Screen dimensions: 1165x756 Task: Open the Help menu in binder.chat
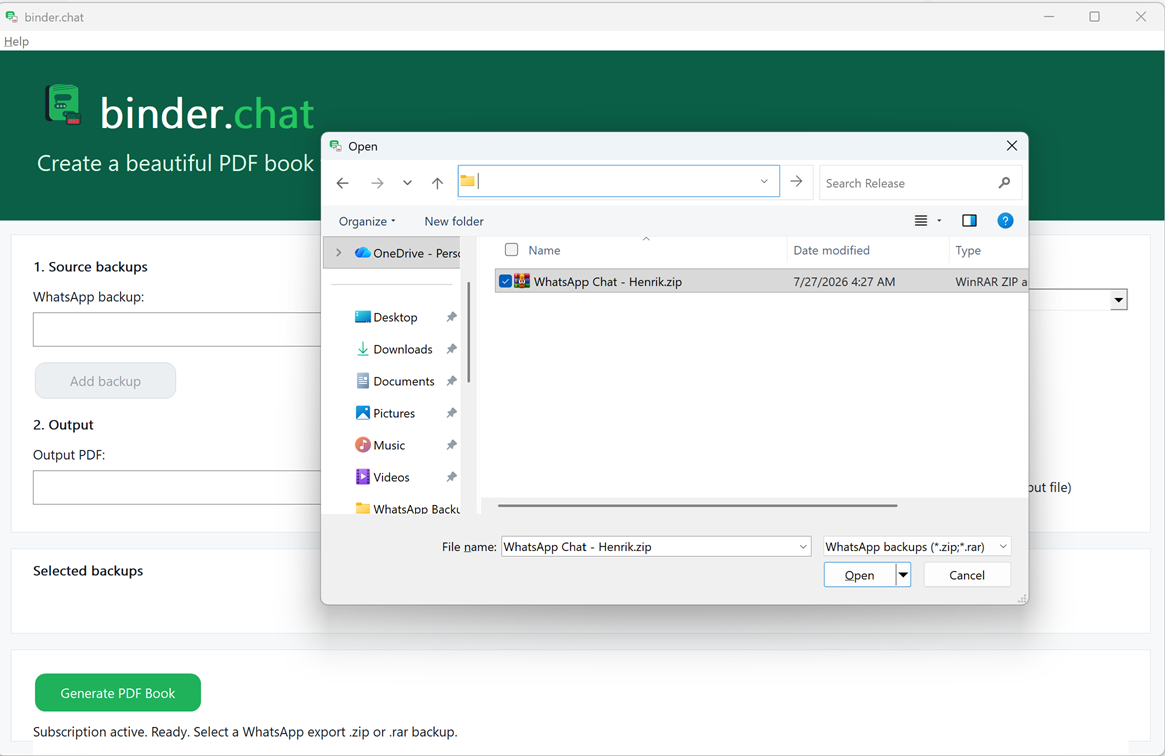[16, 42]
